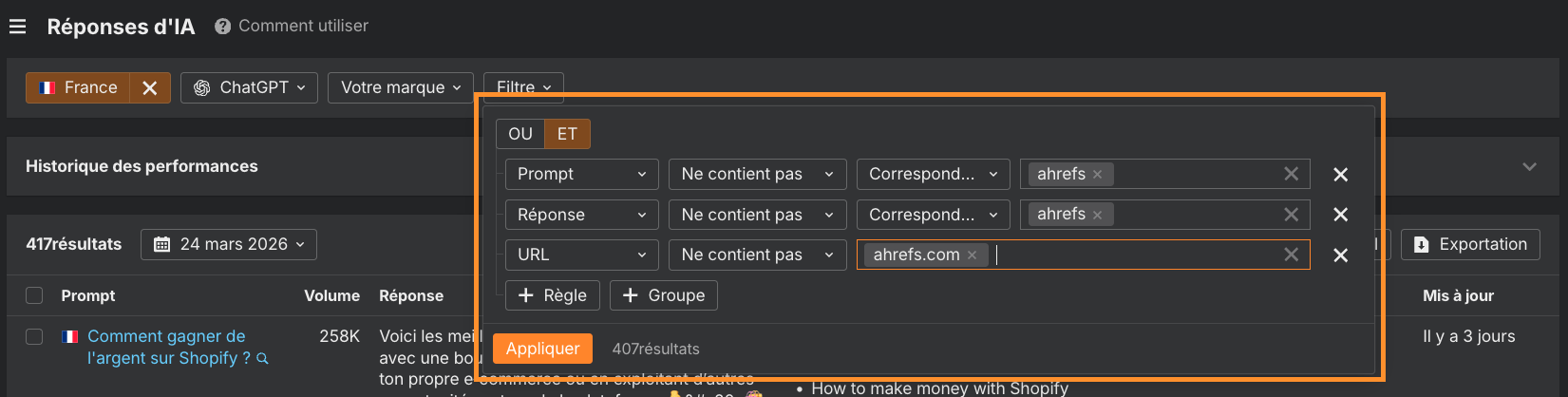Open the Votre marque dropdown

[x=401, y=87]
